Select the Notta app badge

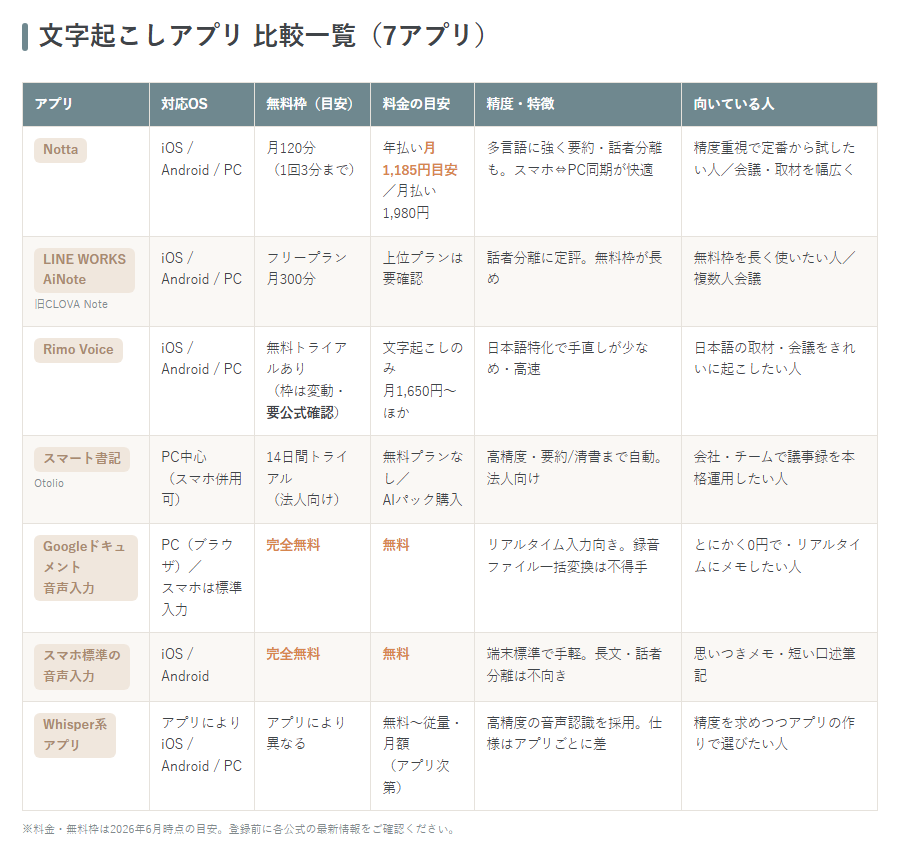tap(60, 150)
